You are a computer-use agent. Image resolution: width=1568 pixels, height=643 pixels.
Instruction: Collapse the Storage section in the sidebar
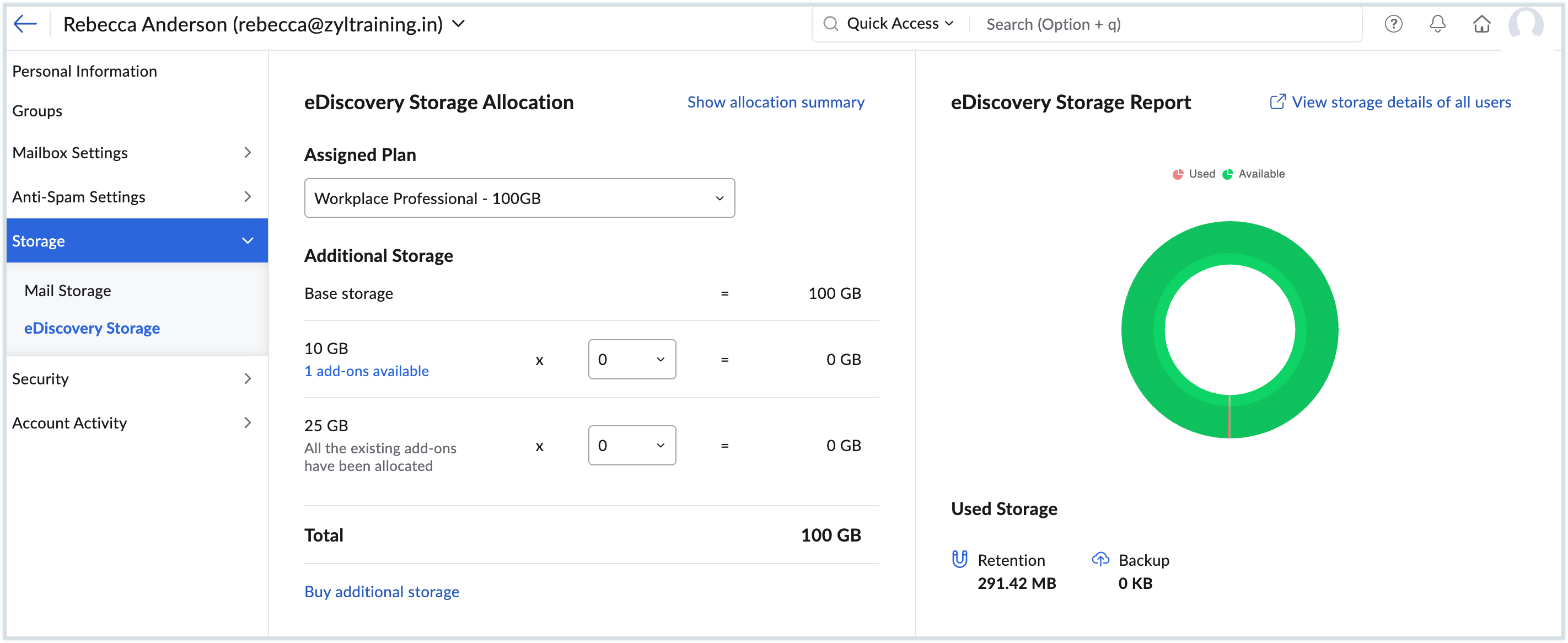[x=246, y=240]
